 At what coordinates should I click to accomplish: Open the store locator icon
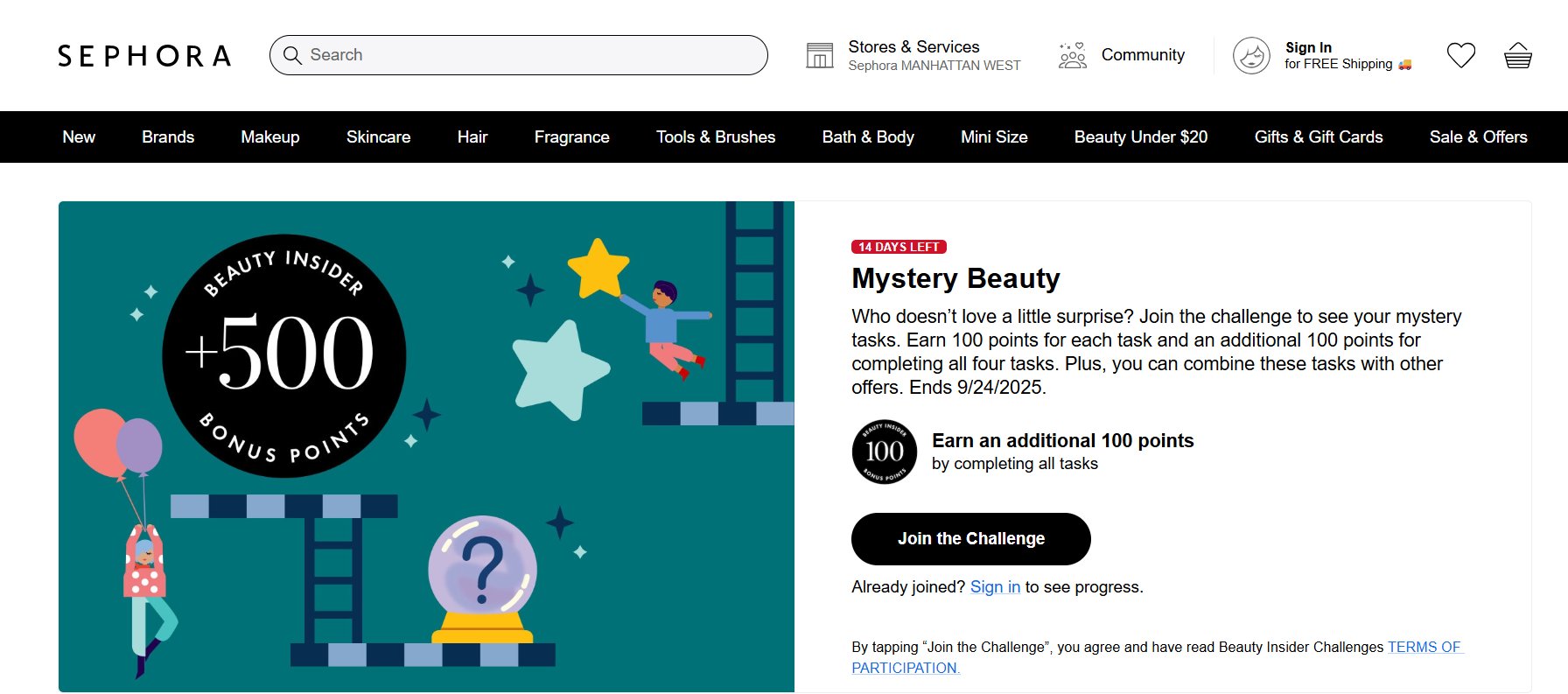coord(819,55)
